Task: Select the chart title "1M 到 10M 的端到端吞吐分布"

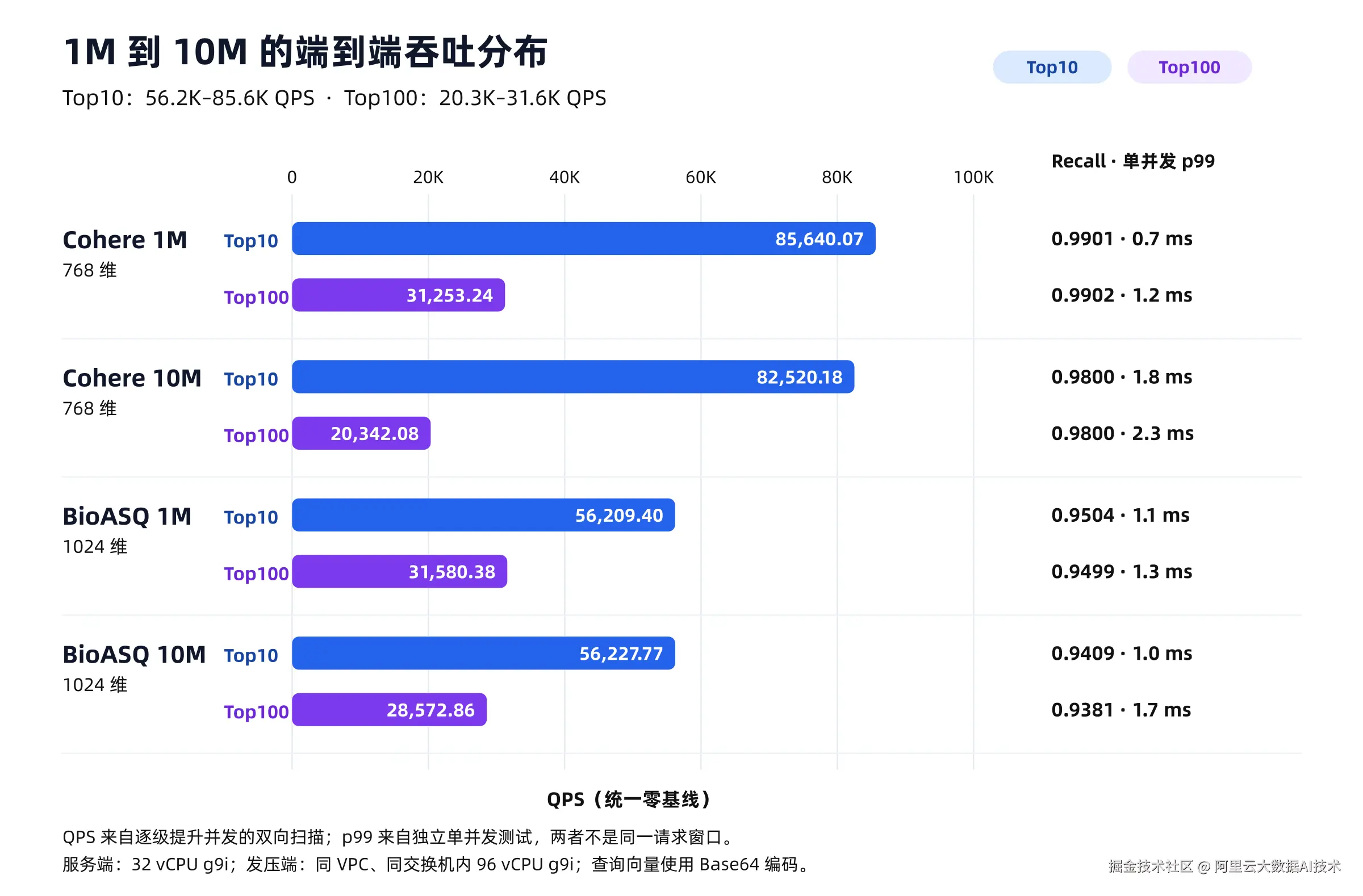Action: 305,52
